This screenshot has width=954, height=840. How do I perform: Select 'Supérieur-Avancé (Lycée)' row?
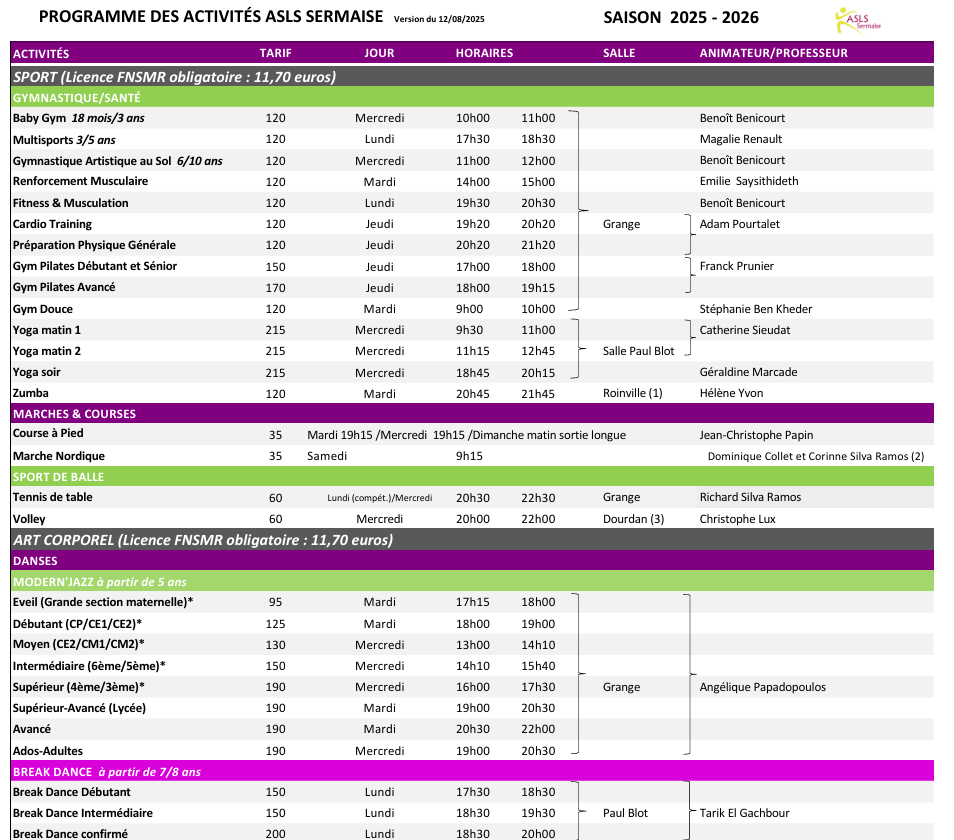[79, 708]
